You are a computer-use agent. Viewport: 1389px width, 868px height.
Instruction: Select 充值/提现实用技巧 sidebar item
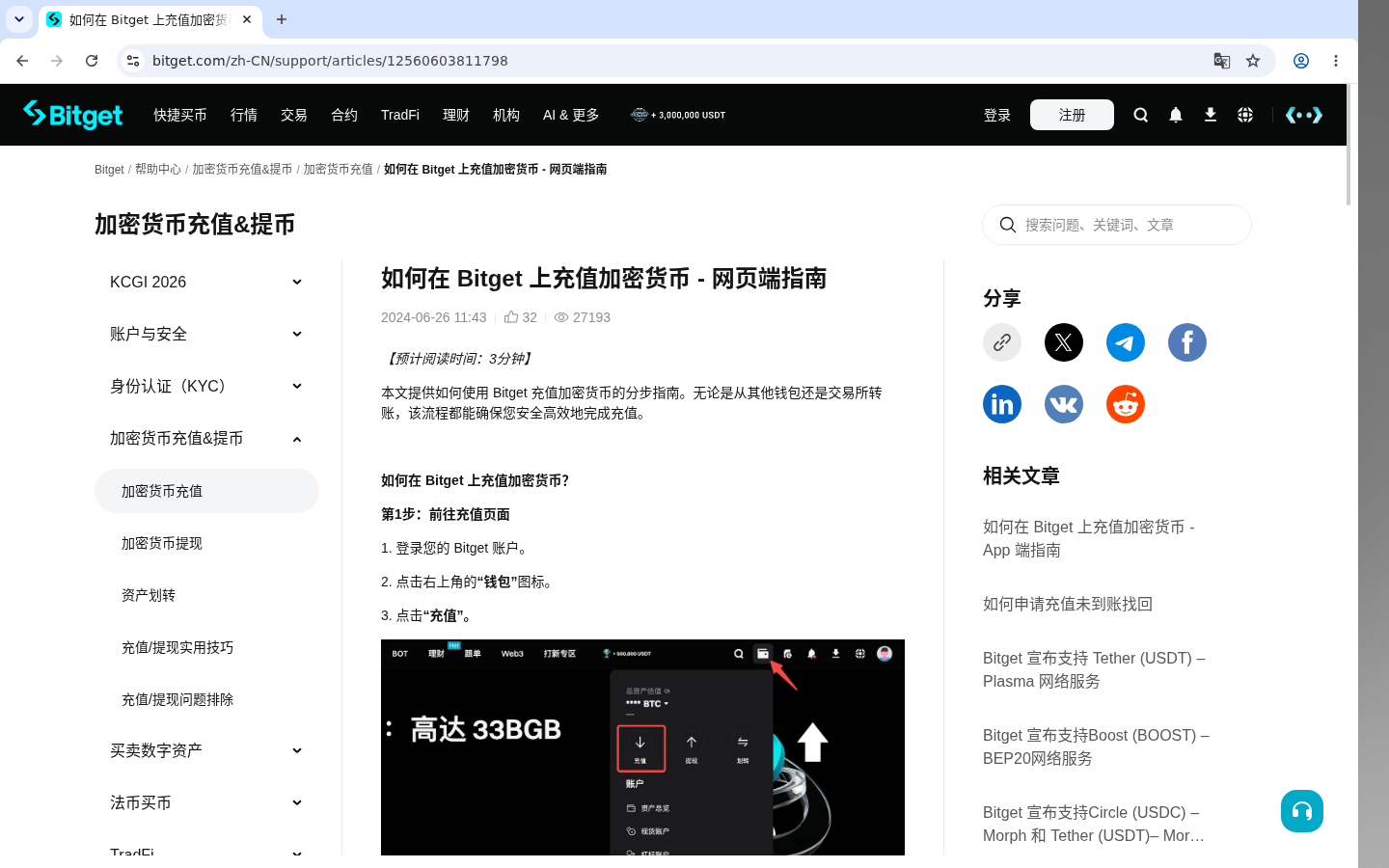click(206, 647)
